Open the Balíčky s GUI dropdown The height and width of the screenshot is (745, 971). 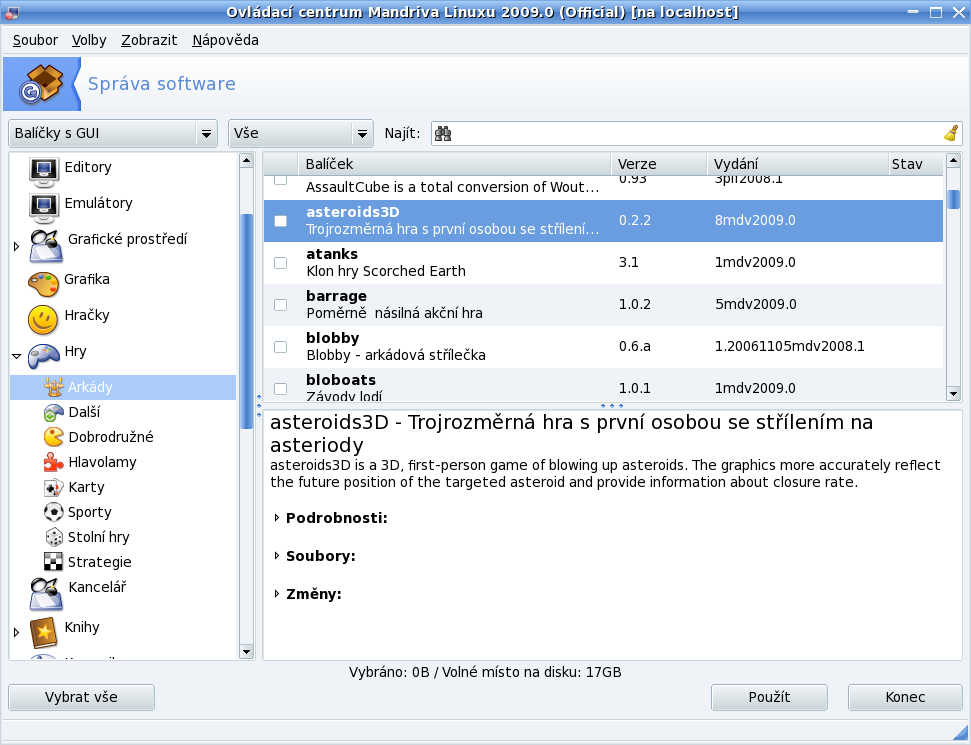click(x=113, y=134)
